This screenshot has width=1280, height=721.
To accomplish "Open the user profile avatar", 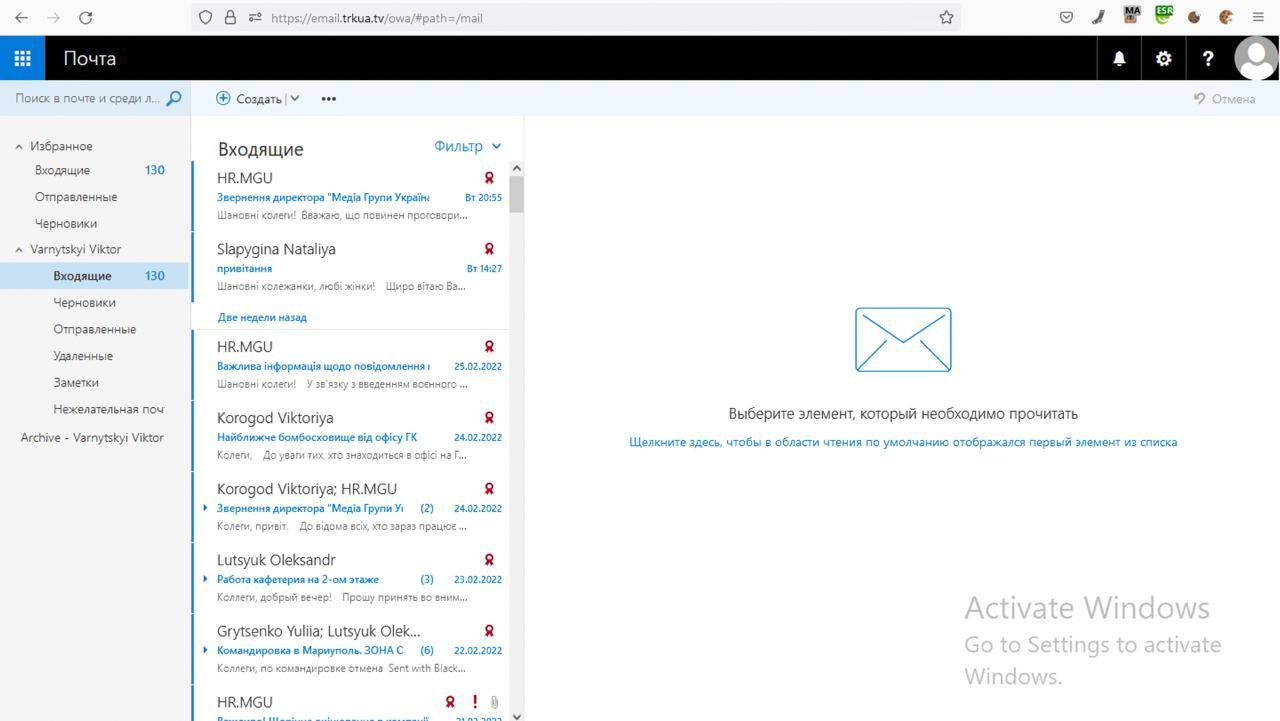I will tap(1256, 58).
